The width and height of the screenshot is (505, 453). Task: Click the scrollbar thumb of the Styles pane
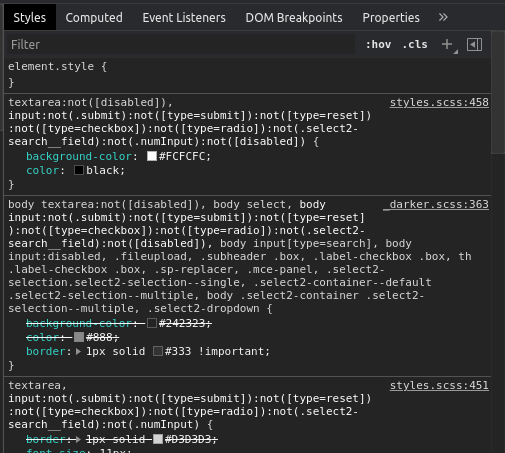click(498, 92)
